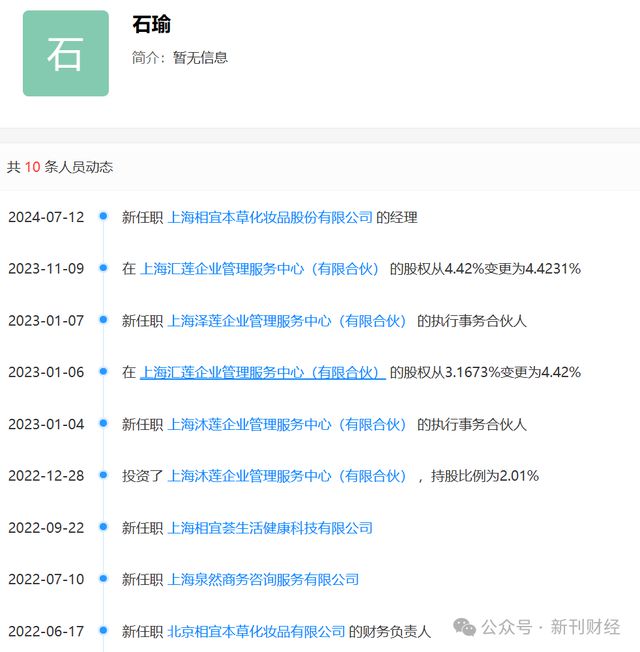Click the date 2022-06-17
This screenshot has width=640, height=652.
pos(46,631)
